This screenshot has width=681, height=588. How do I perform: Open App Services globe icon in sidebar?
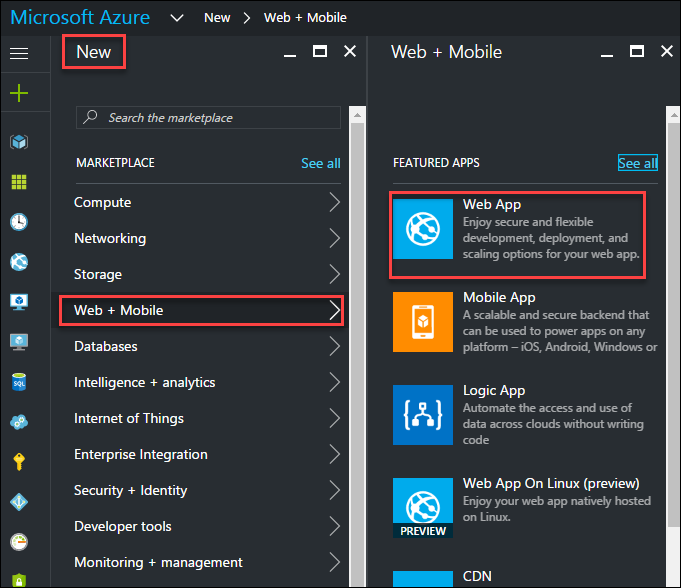19,262
